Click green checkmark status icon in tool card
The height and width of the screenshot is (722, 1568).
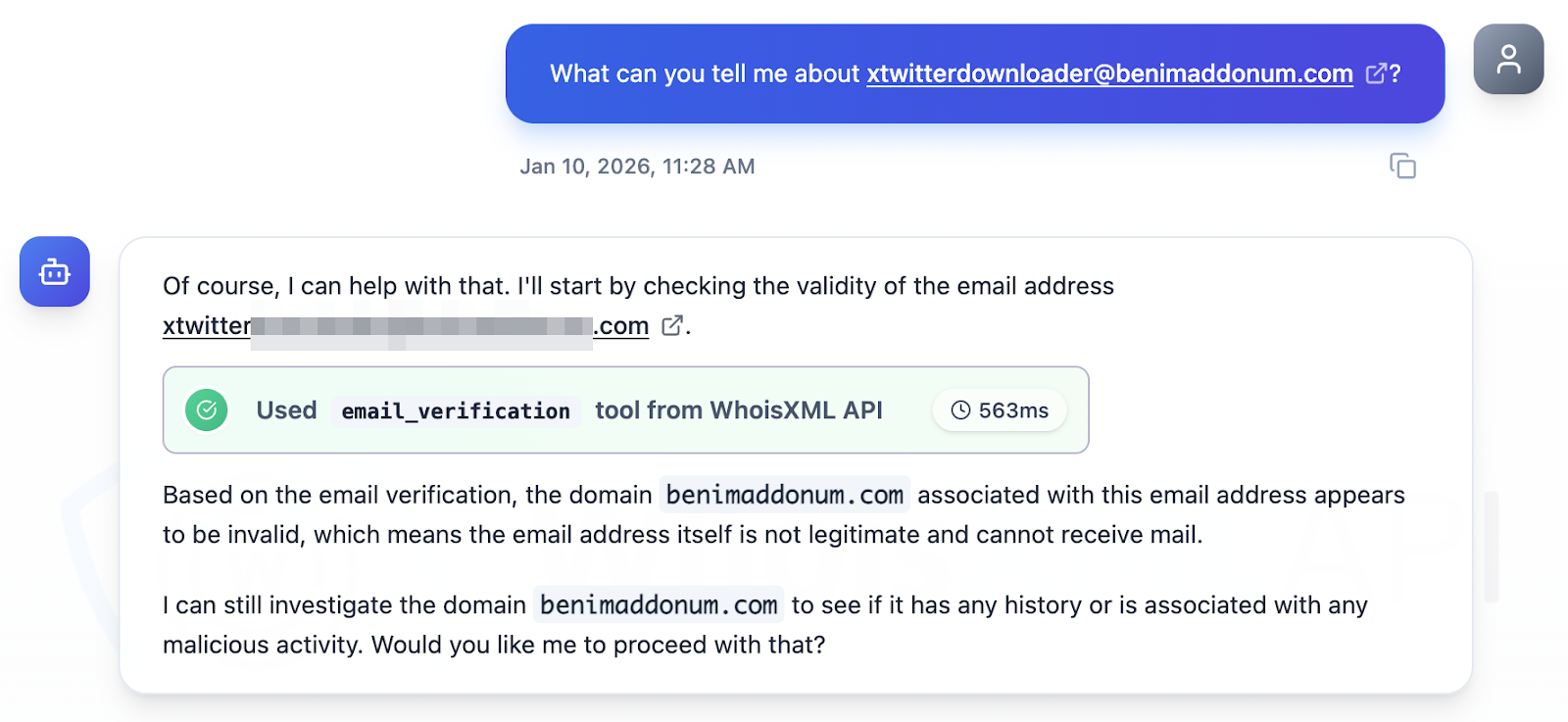click(207, 410)
